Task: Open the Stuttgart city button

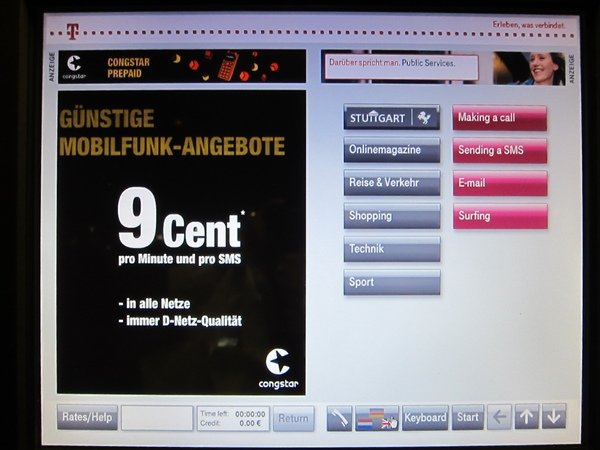Action: point(392,117)
